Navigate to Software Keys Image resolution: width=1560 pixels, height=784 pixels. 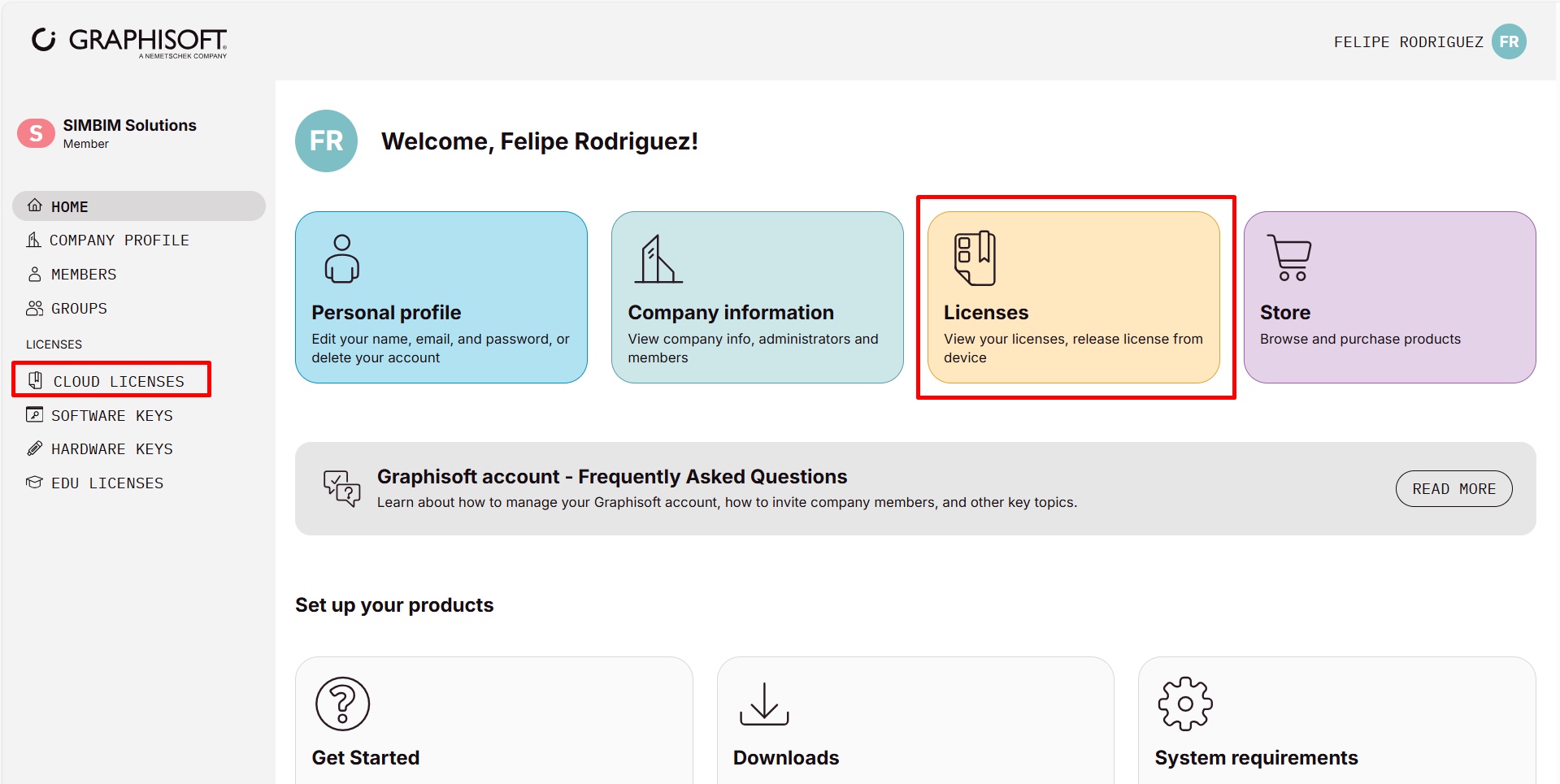tap(111, 416)
